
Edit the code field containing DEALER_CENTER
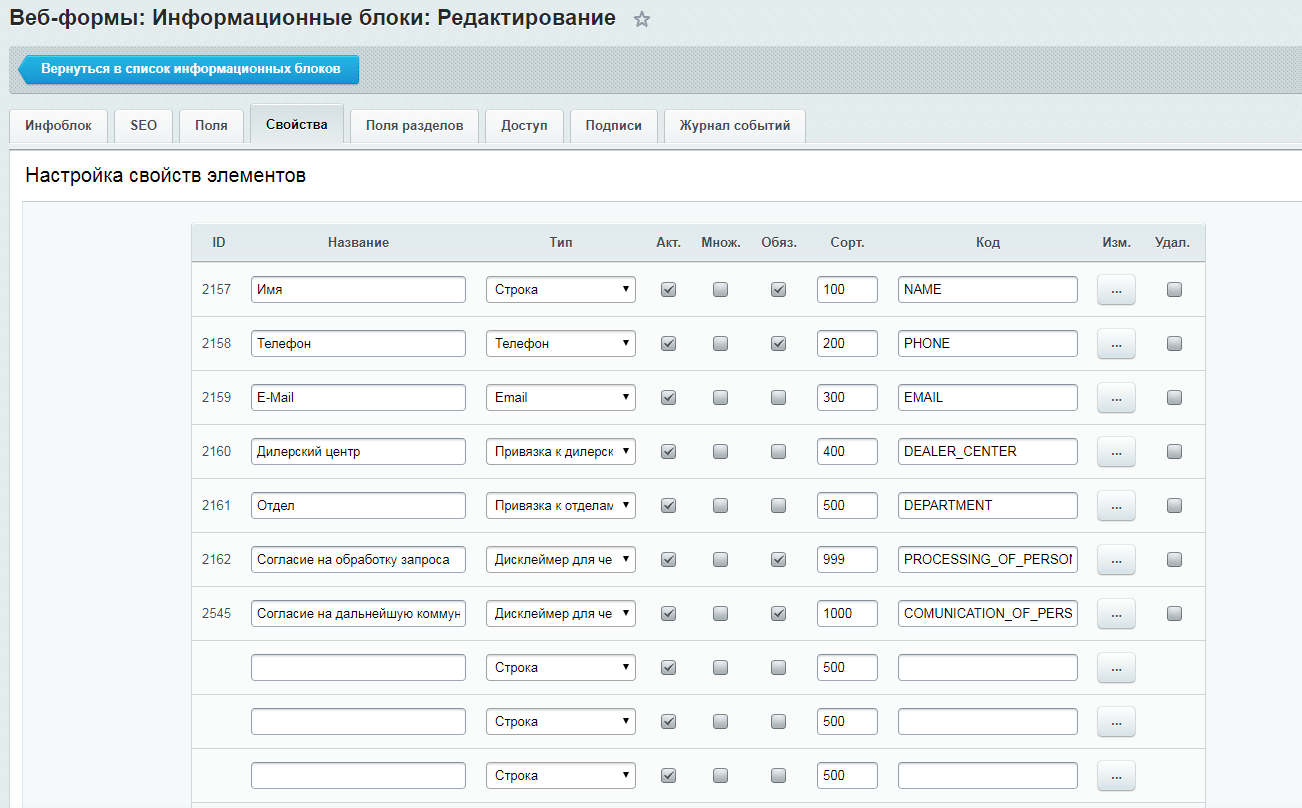coord(988,451)
